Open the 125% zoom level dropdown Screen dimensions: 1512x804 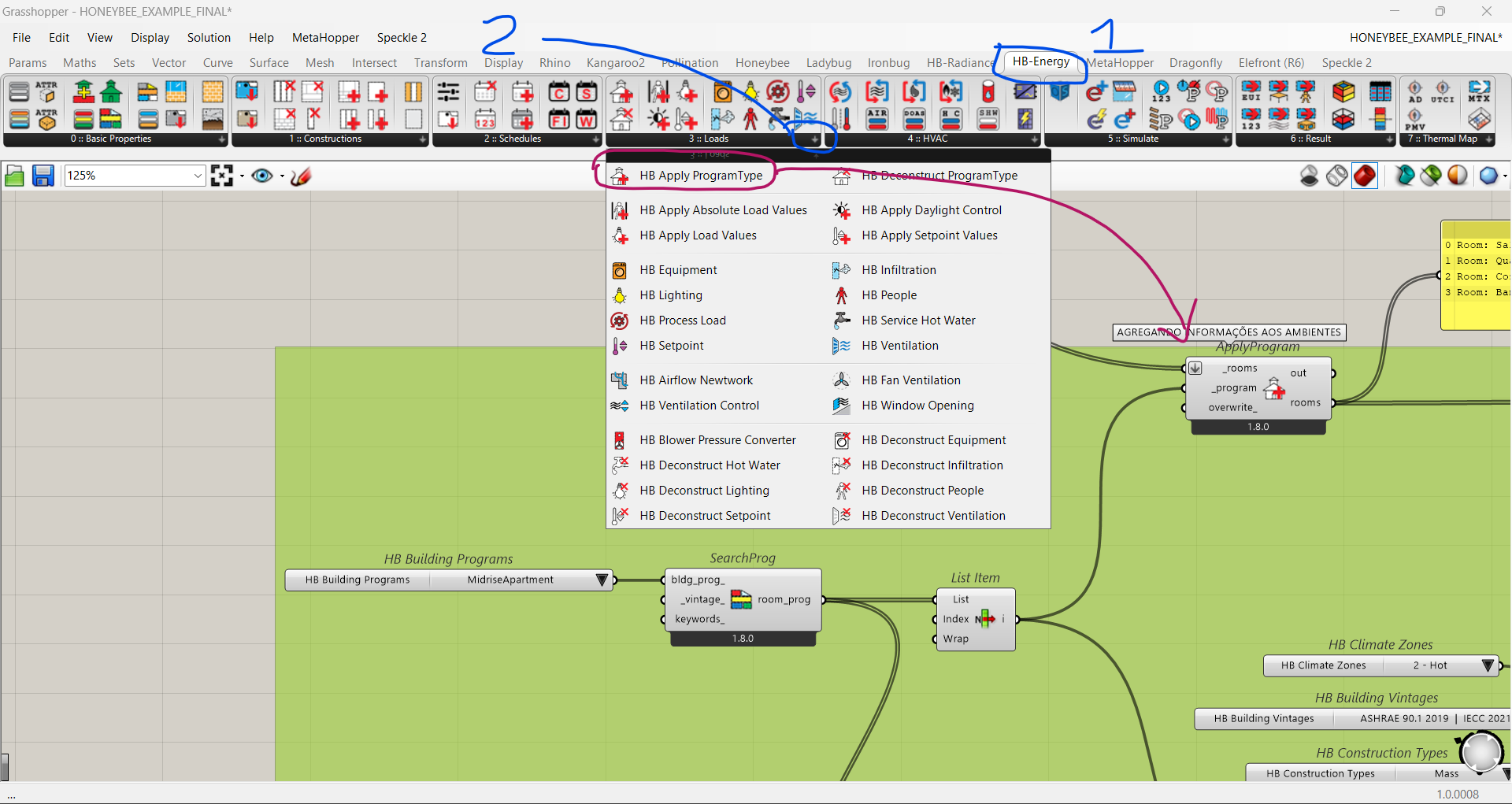click(197, 176)
